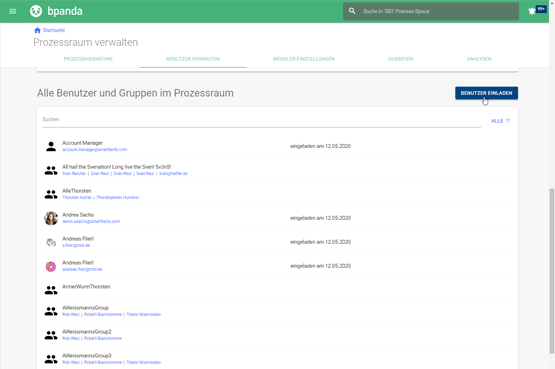Click the Account Manager person icon

point(51,146)
